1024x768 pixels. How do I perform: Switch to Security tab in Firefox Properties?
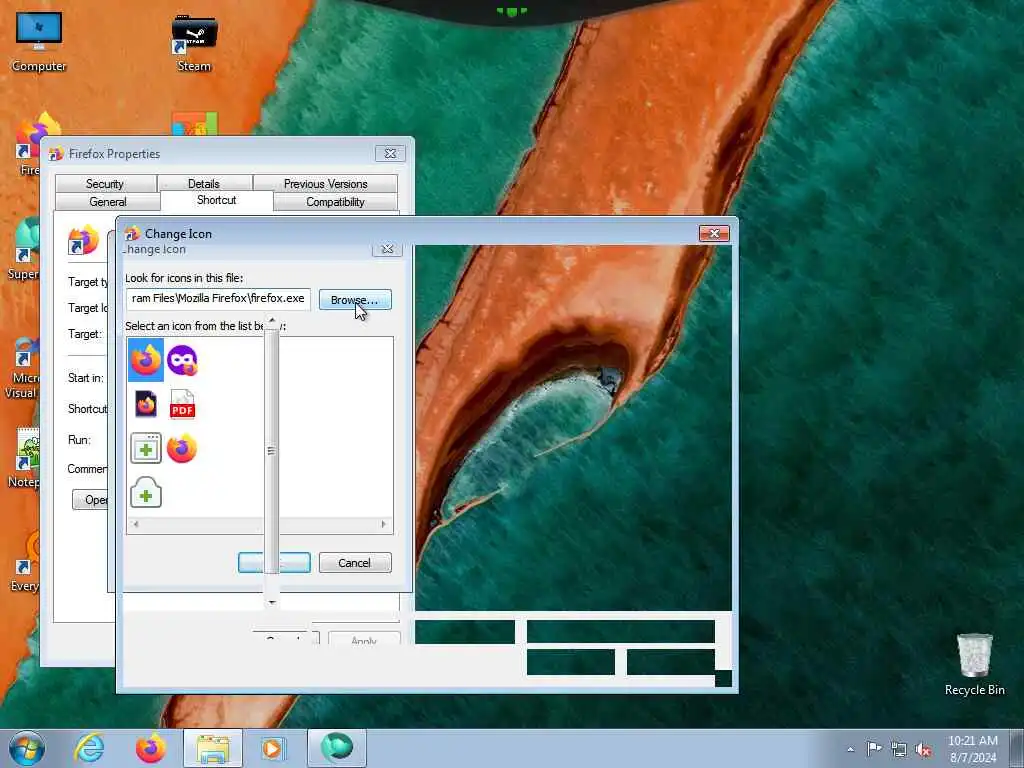pos(105,184)
